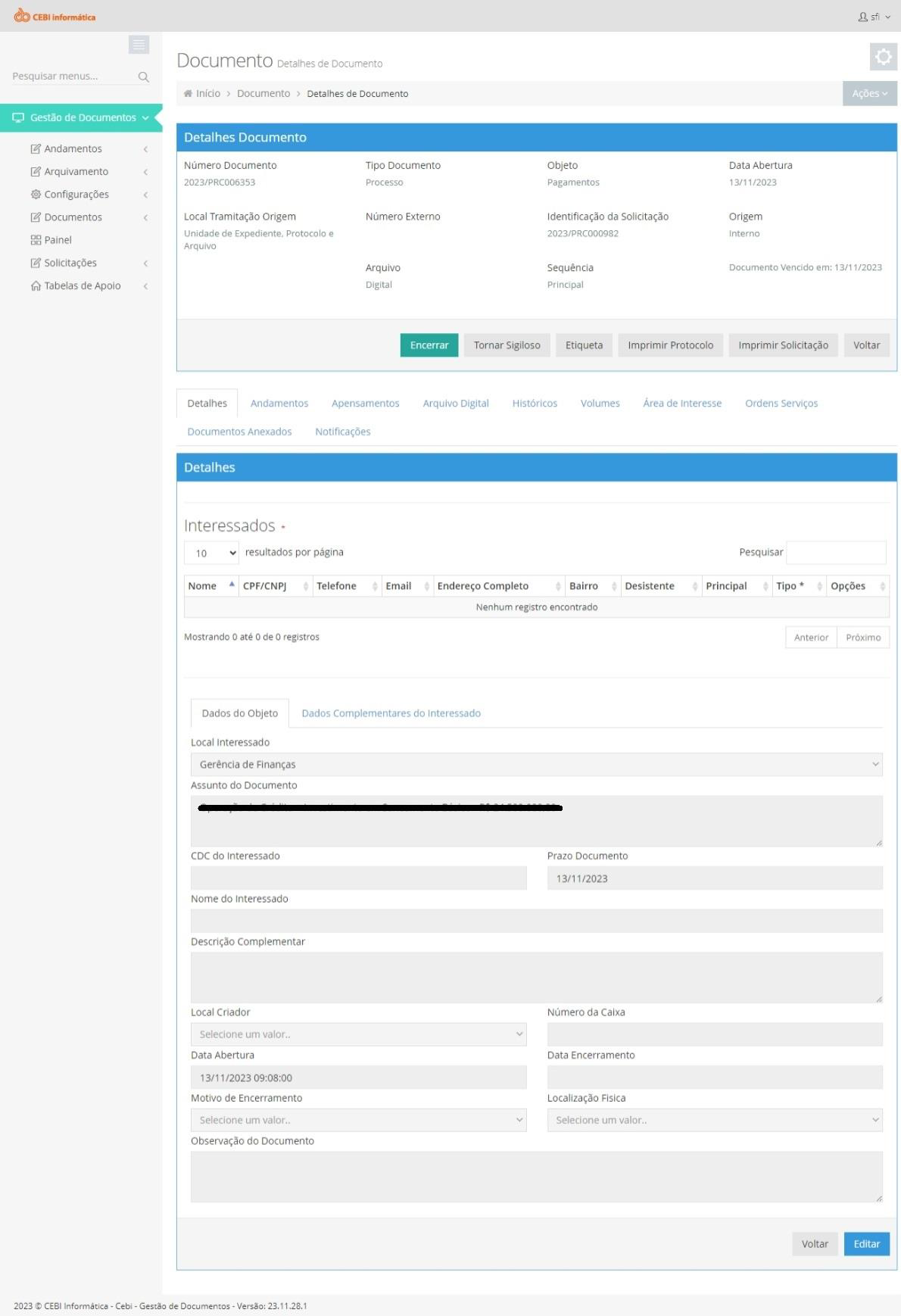Click the blue Editar button
This screenshot has height=1316, width=901.
[867, 1244]
